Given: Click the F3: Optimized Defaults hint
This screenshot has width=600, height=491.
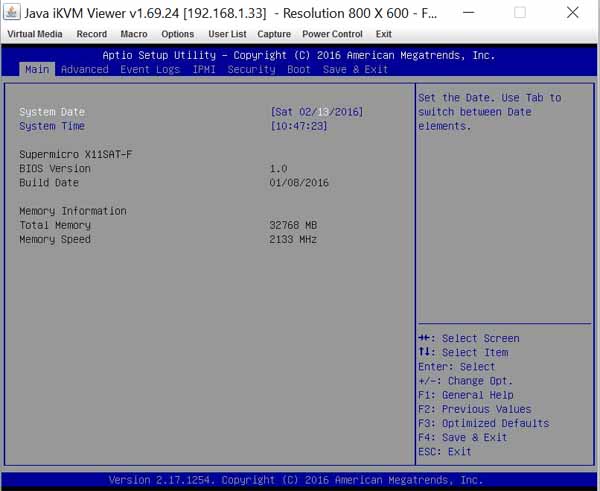Looking at the screenshot, I should pyautogui.click(x=484, y=423).
